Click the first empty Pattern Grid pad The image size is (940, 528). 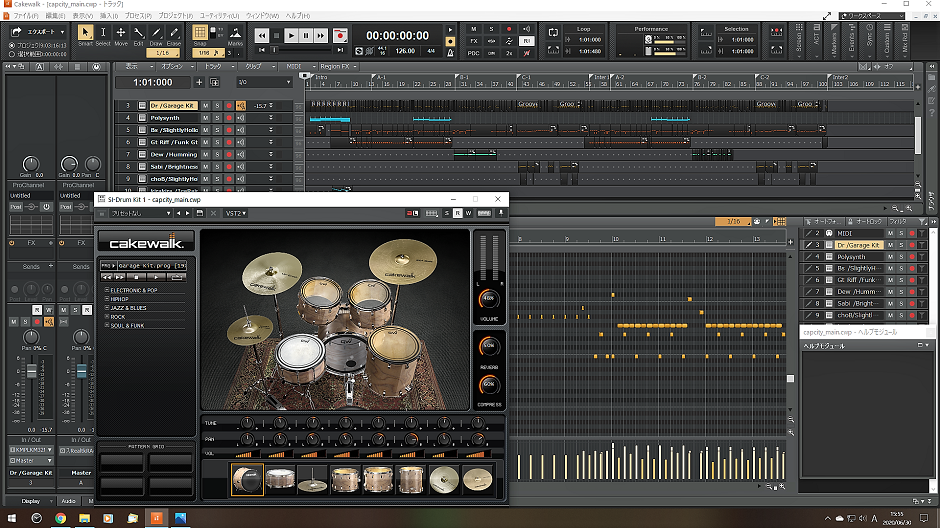pos(121,462)
